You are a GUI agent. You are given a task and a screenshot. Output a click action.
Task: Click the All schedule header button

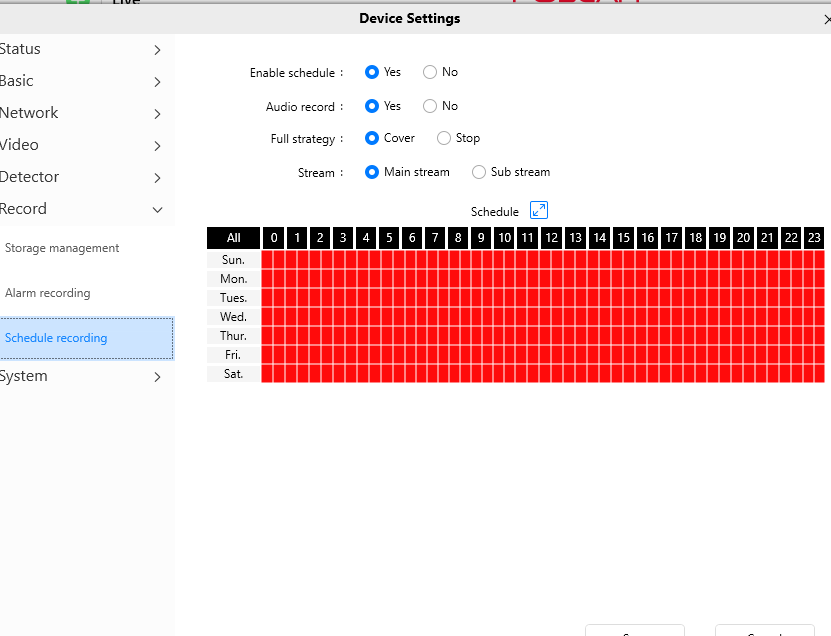click(x=234, y=238)
